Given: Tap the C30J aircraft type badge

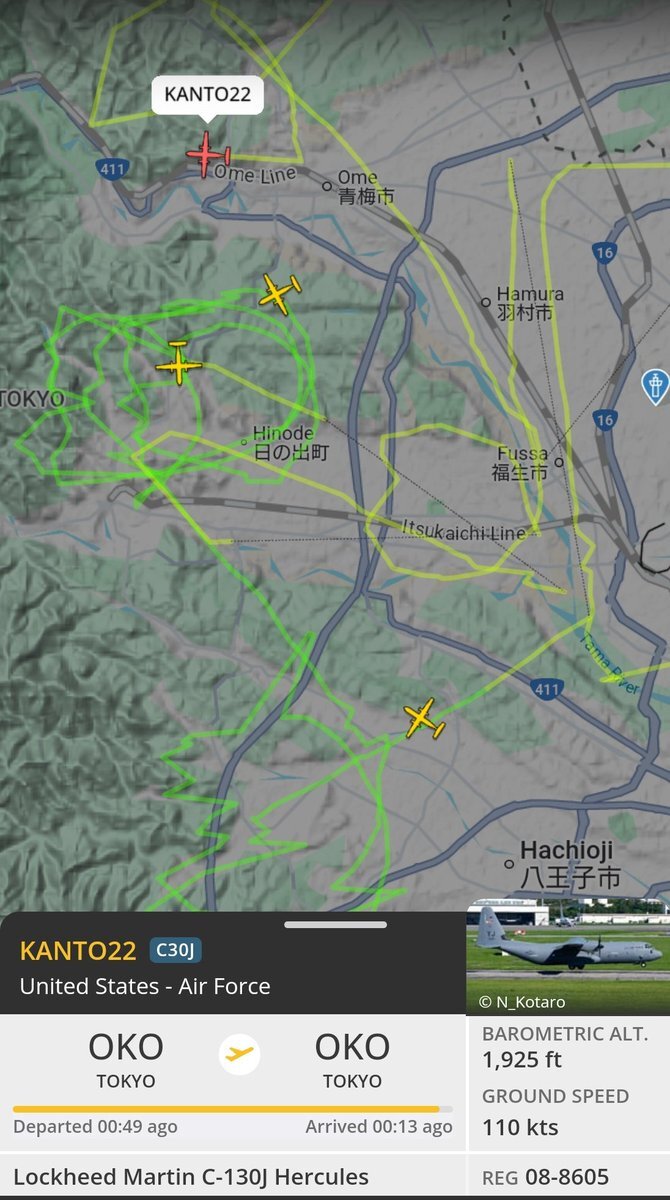Looking at the screenshot, I should pos(176,950).
